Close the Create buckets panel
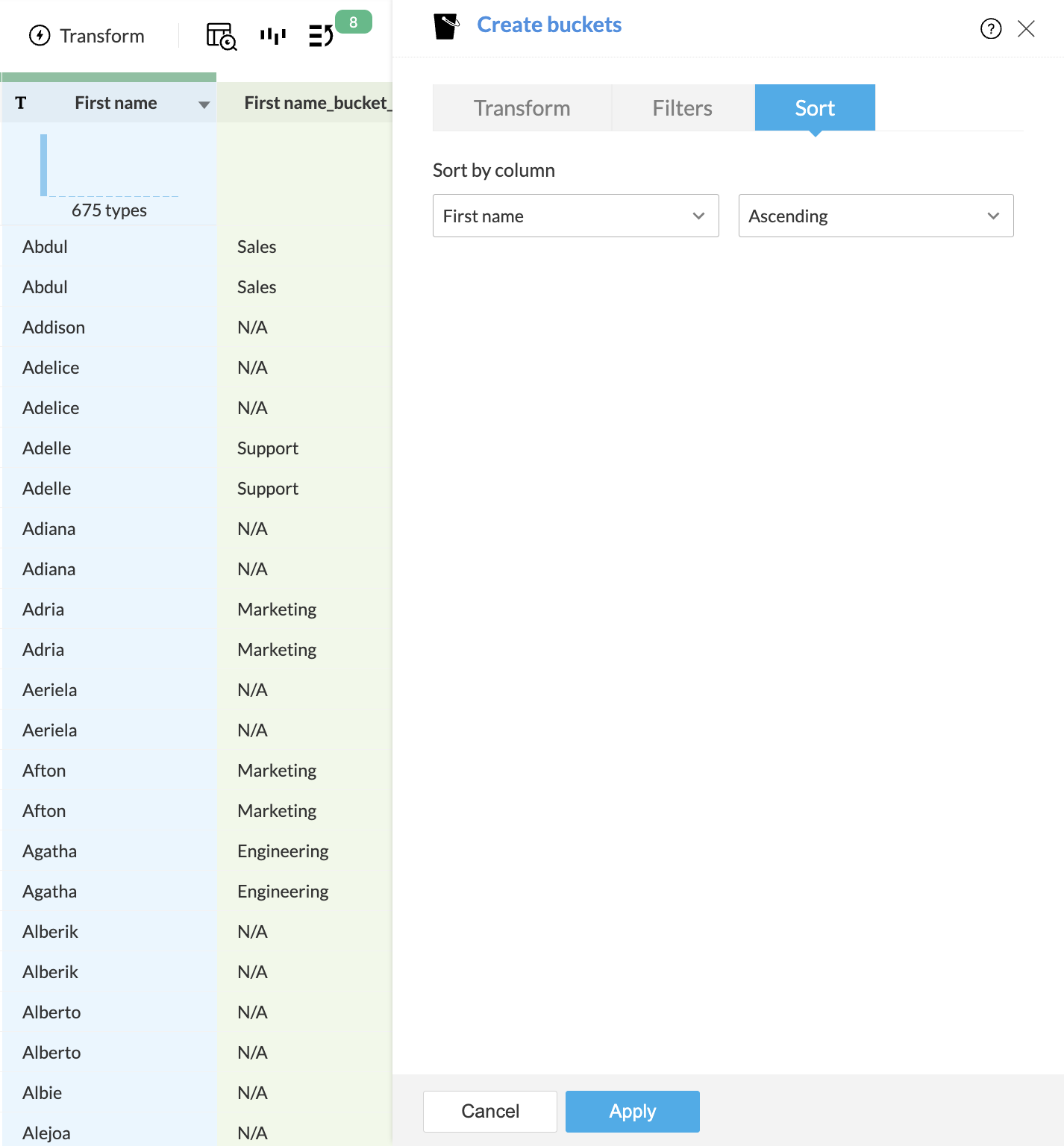The width and height of the screenshot is (1064, 1146). [1026, 28]
